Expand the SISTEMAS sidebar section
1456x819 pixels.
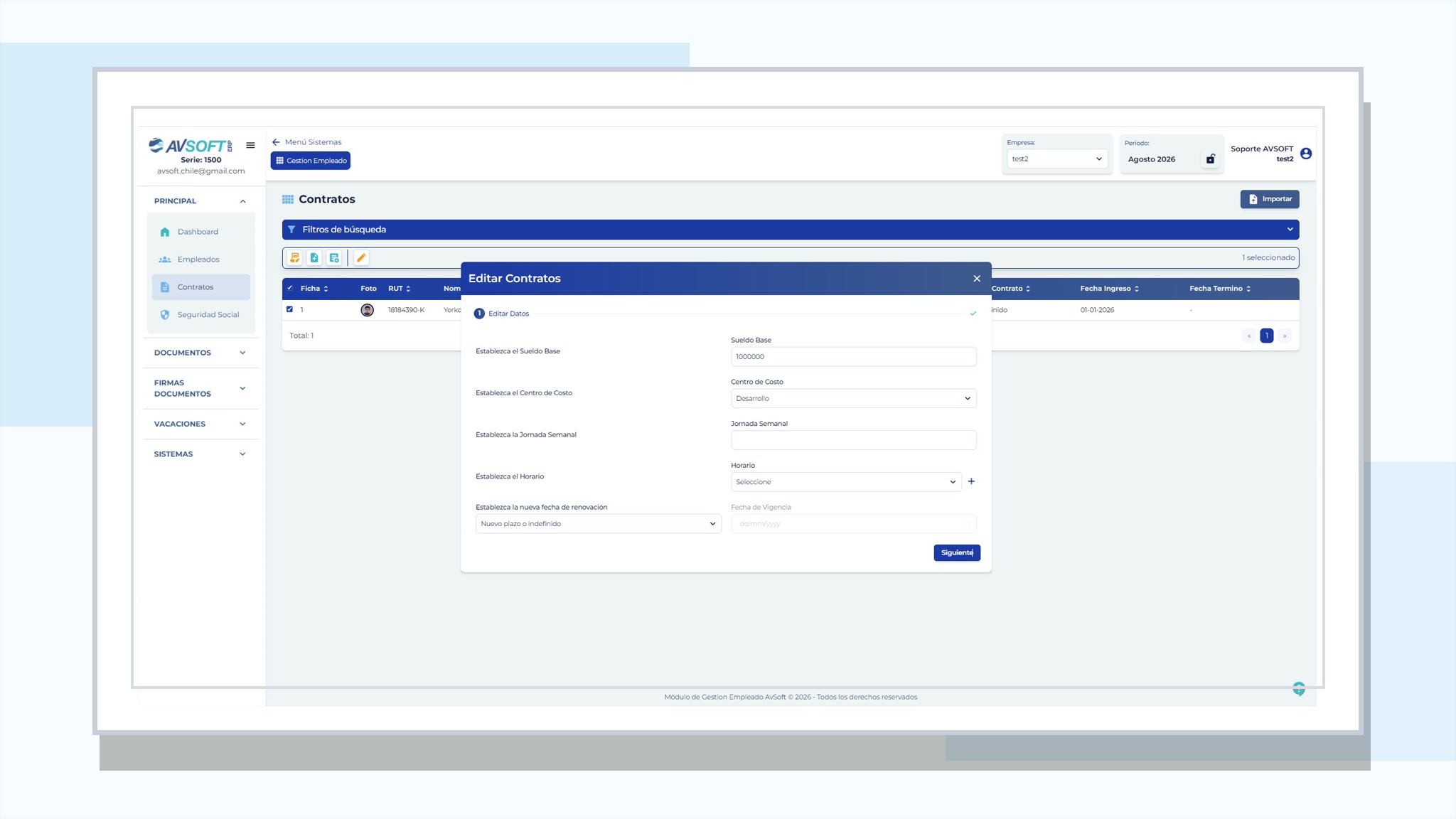coord(242,454)
